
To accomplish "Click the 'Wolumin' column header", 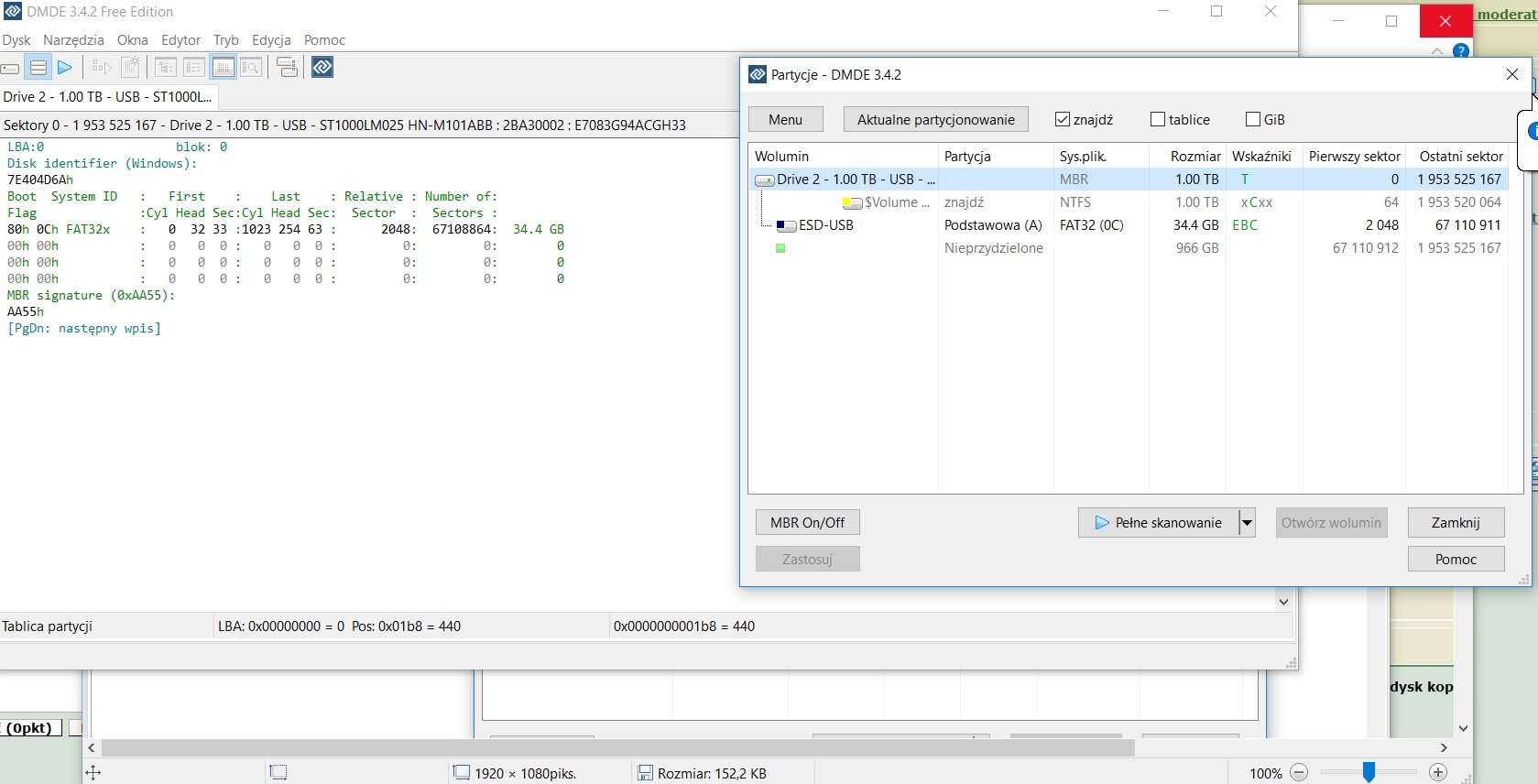I will pyautogui.click(x=843, y=157).
